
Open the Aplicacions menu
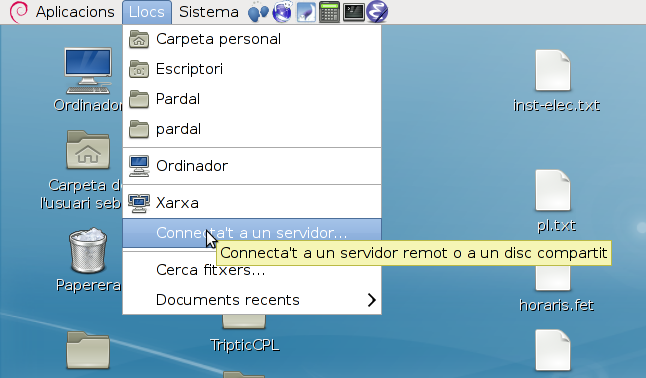click(x=75, y=12)
